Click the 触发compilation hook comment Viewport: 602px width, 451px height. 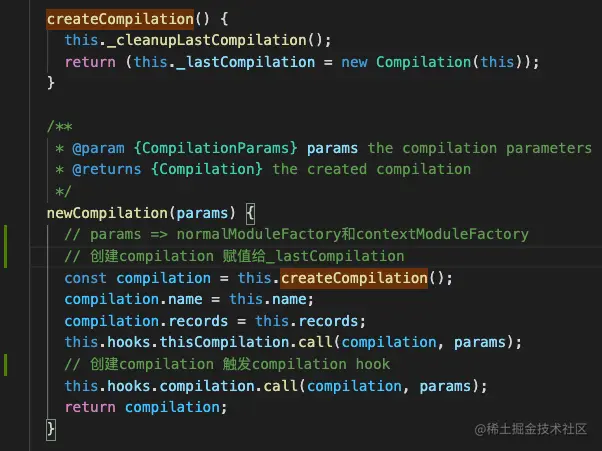coord(227,364)
